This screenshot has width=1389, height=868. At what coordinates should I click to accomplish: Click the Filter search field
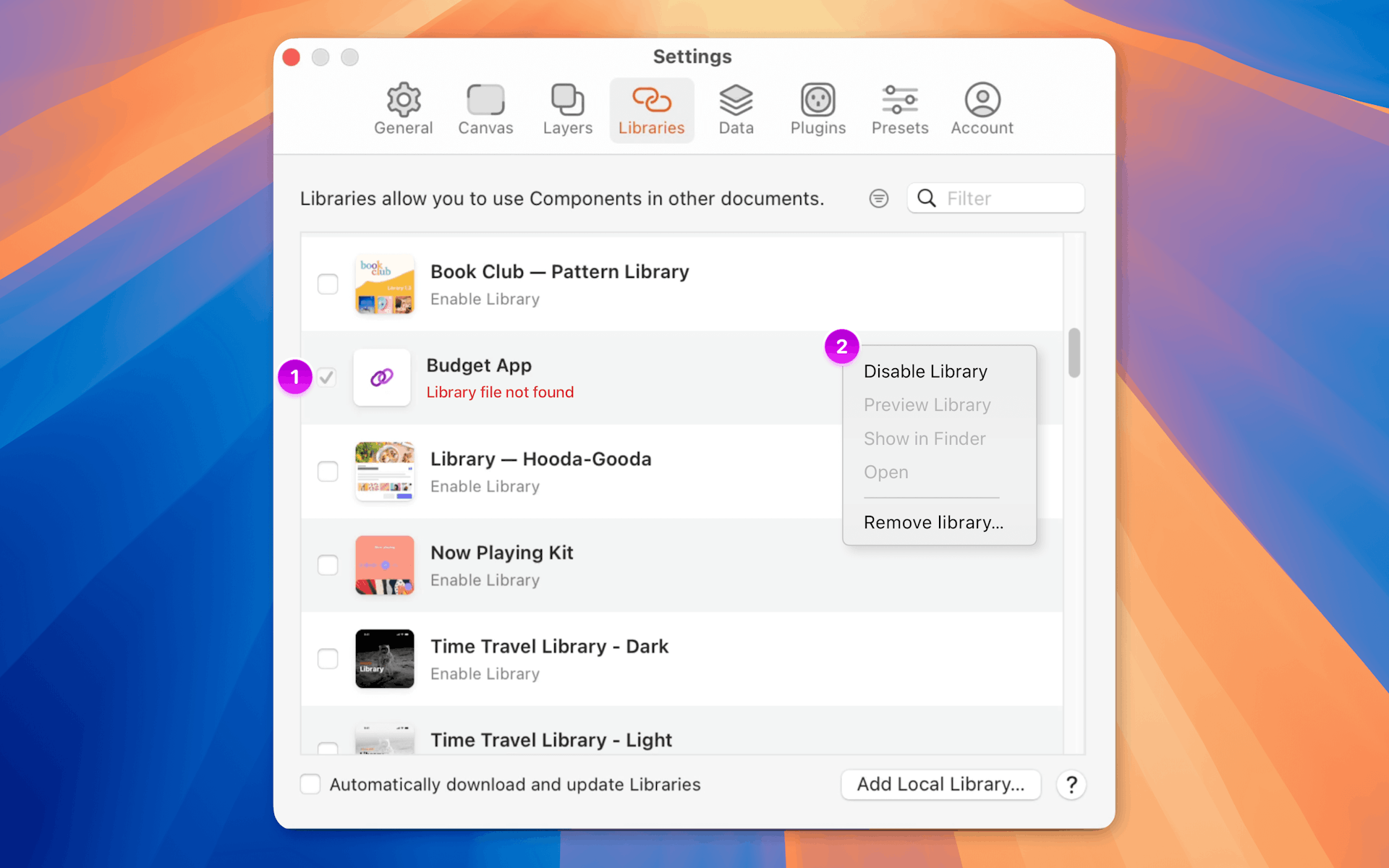pos(1006,198)
